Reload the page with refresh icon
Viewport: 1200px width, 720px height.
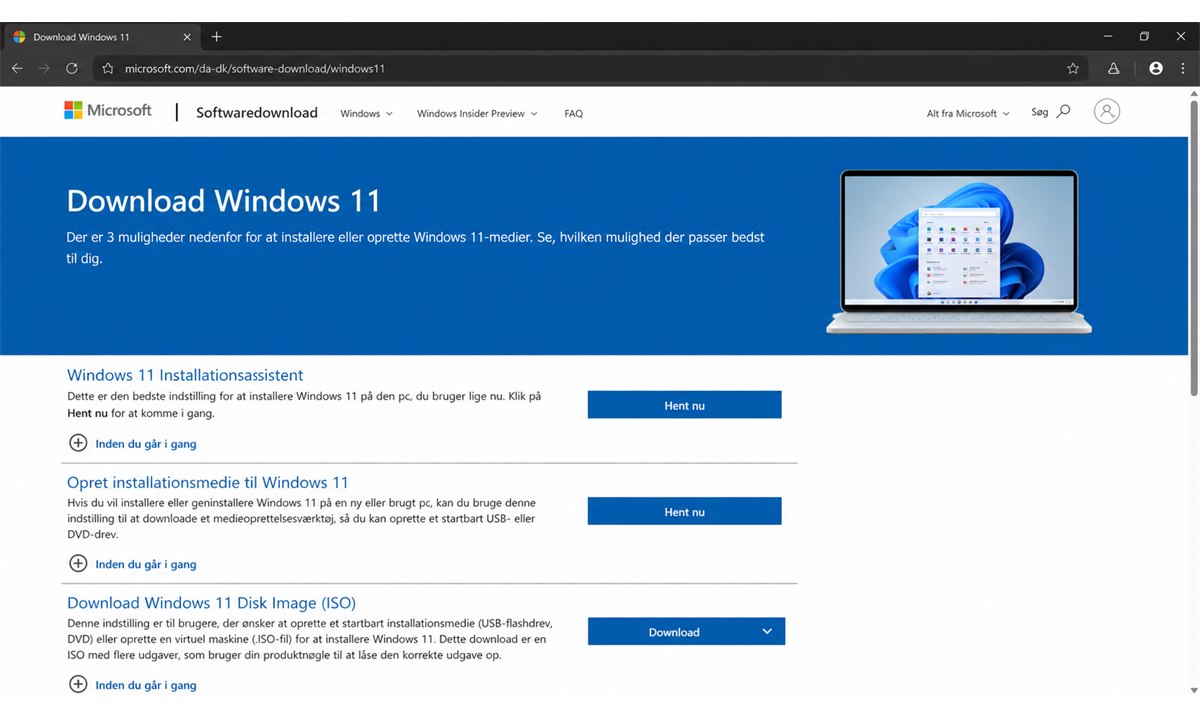pyautogui.click(x=72, y=69)
